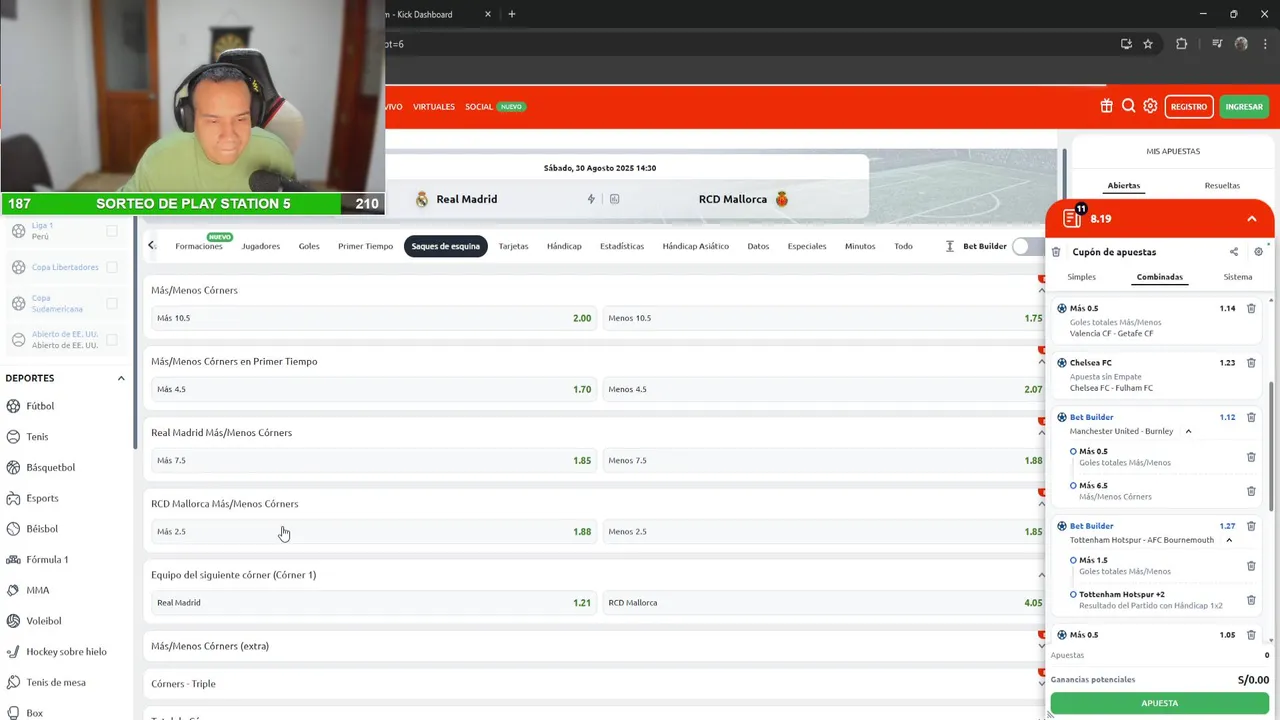The image size is (1280, 720).
Task: Open Chrome three-dot menu
Action: pyautogui.click(x=1265, y=44)
